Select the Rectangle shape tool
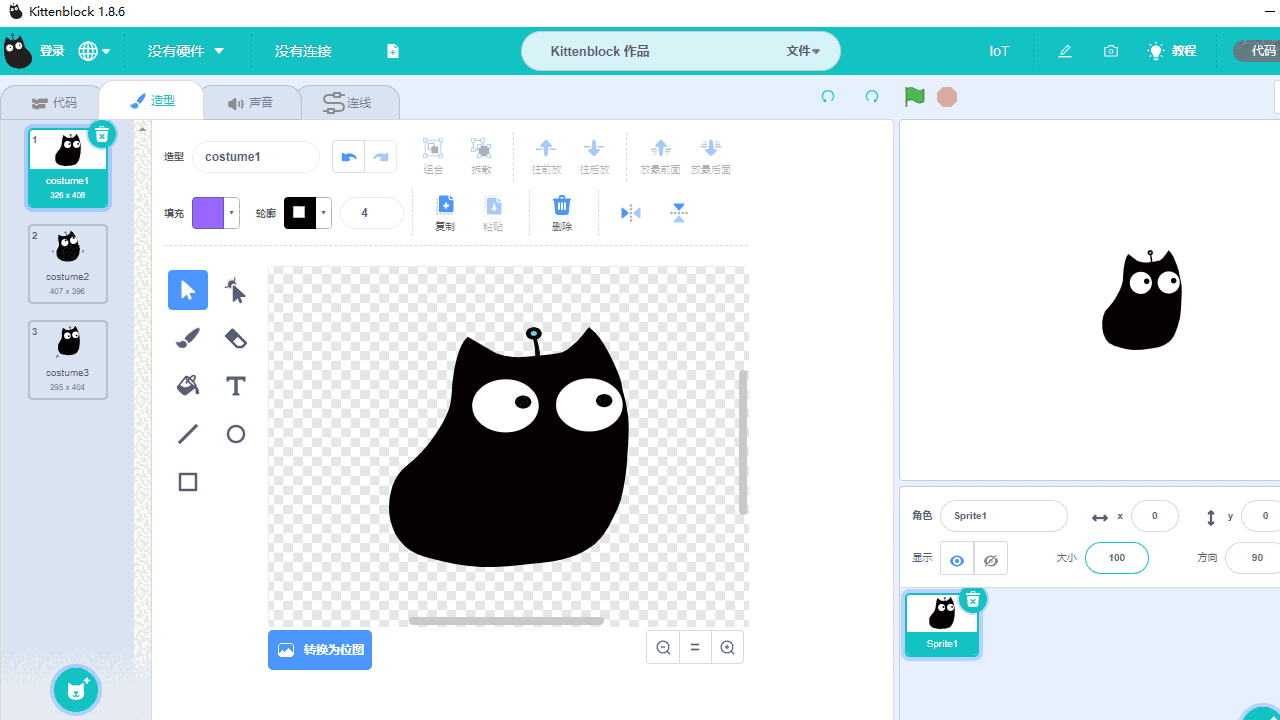The width and height of the screenshot is (1280, 720). pos(188,482)
